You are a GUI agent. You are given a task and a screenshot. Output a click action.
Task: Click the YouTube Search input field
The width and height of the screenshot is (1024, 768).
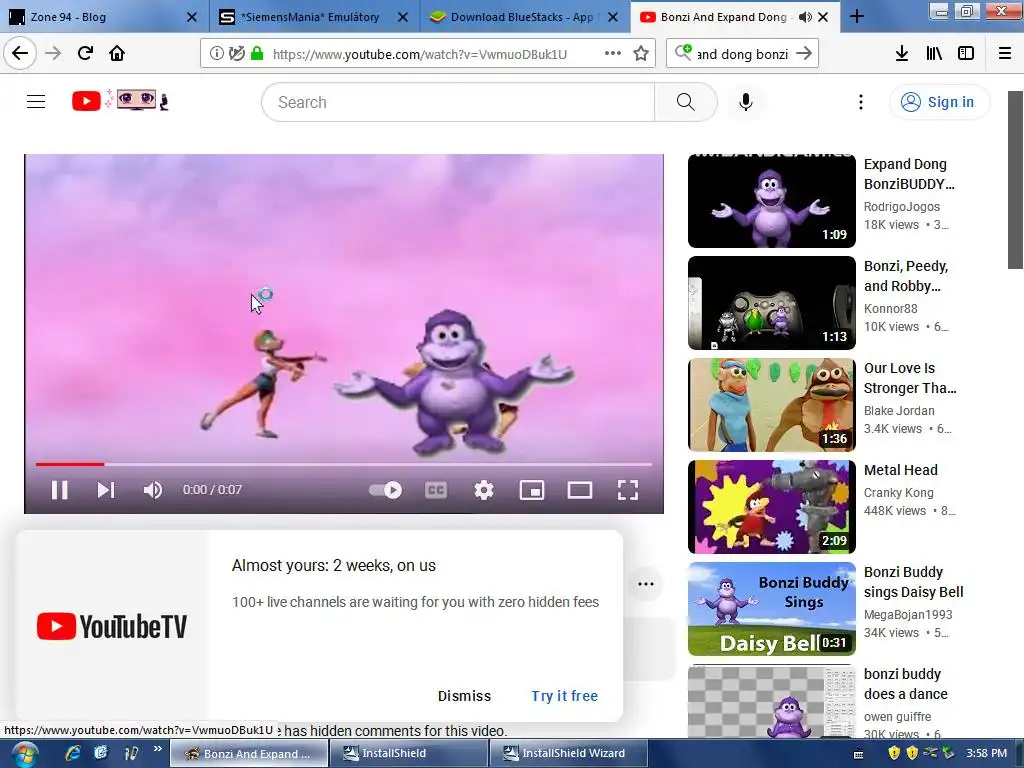pos(458,102)
